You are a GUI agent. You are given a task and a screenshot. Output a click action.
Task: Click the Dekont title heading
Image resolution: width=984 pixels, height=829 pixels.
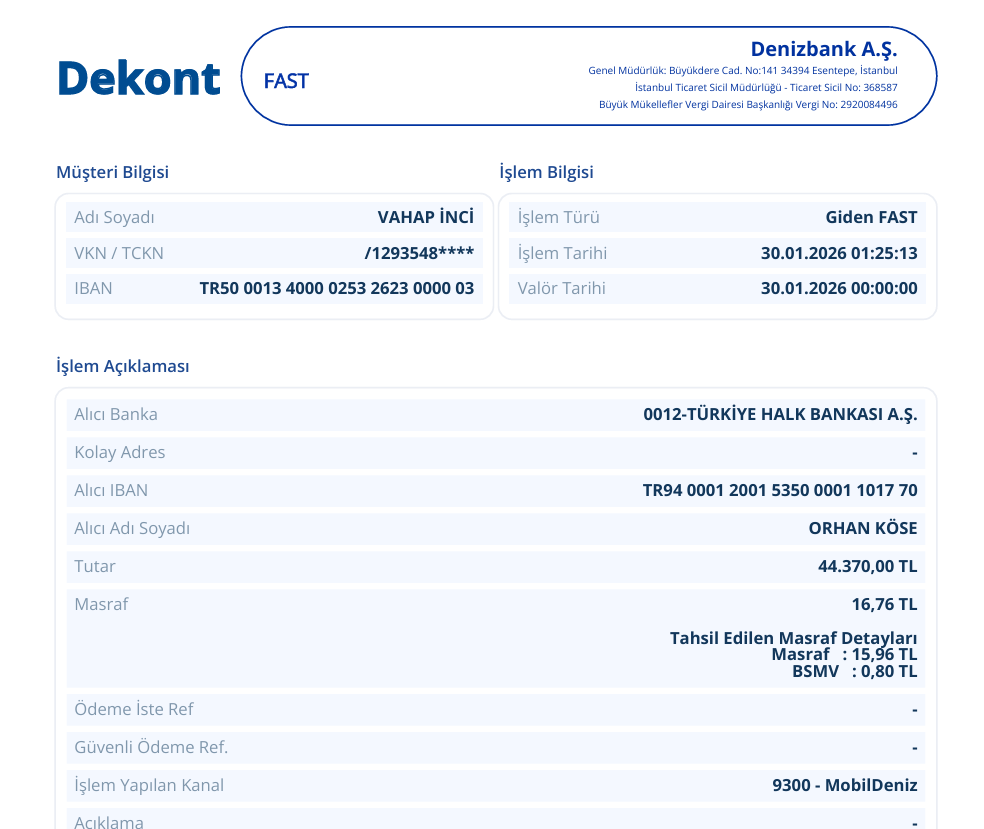point(139,78)
